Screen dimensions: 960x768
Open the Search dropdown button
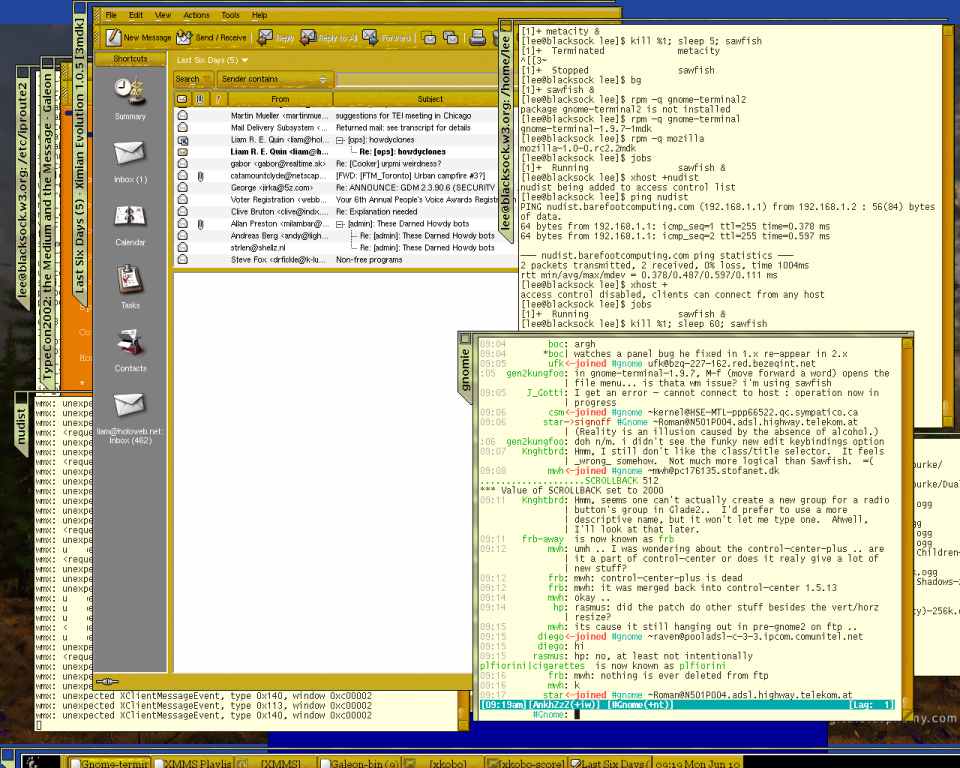(192, 79)
